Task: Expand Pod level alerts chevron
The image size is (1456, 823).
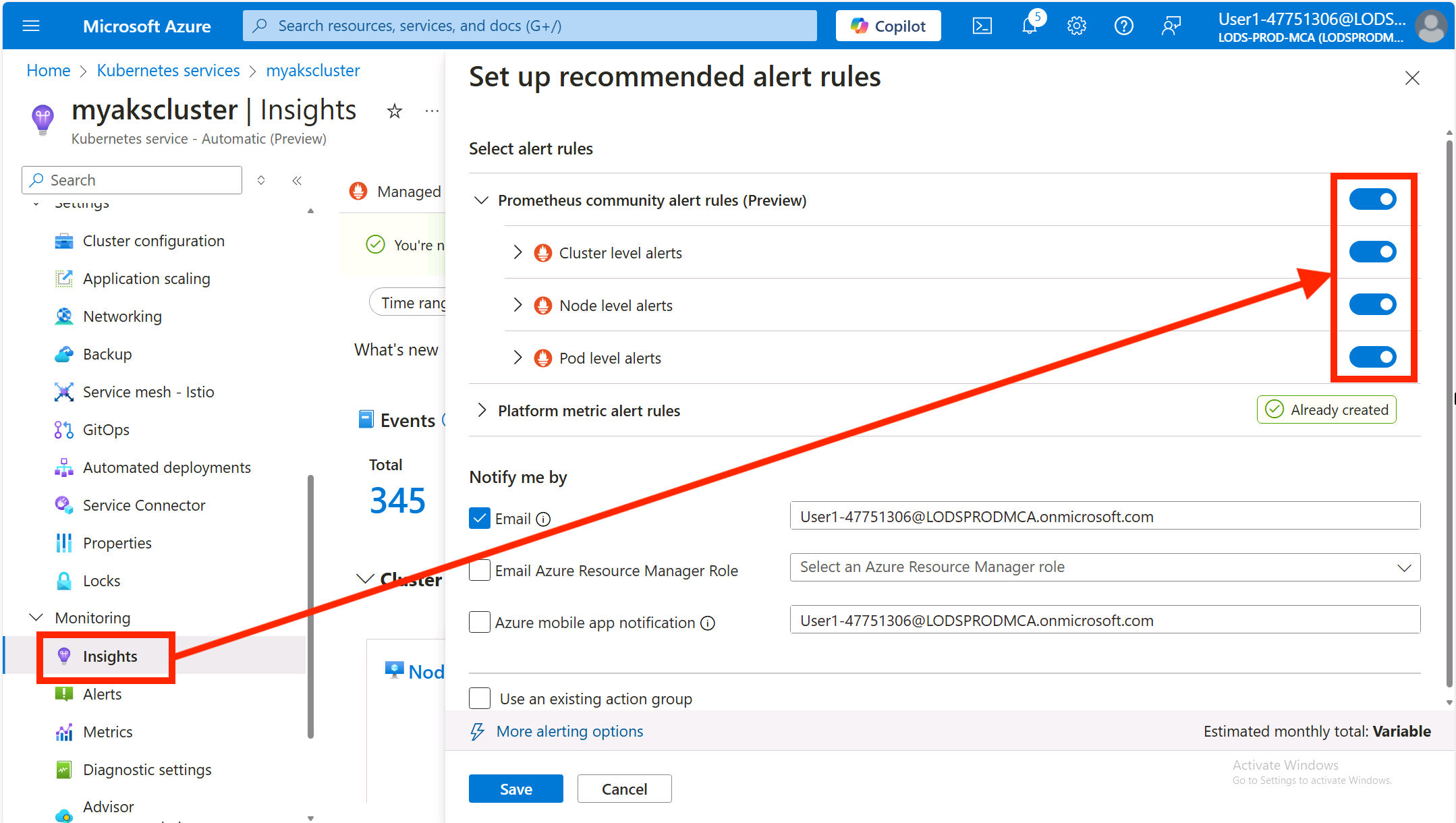Action: coord(517,358)
